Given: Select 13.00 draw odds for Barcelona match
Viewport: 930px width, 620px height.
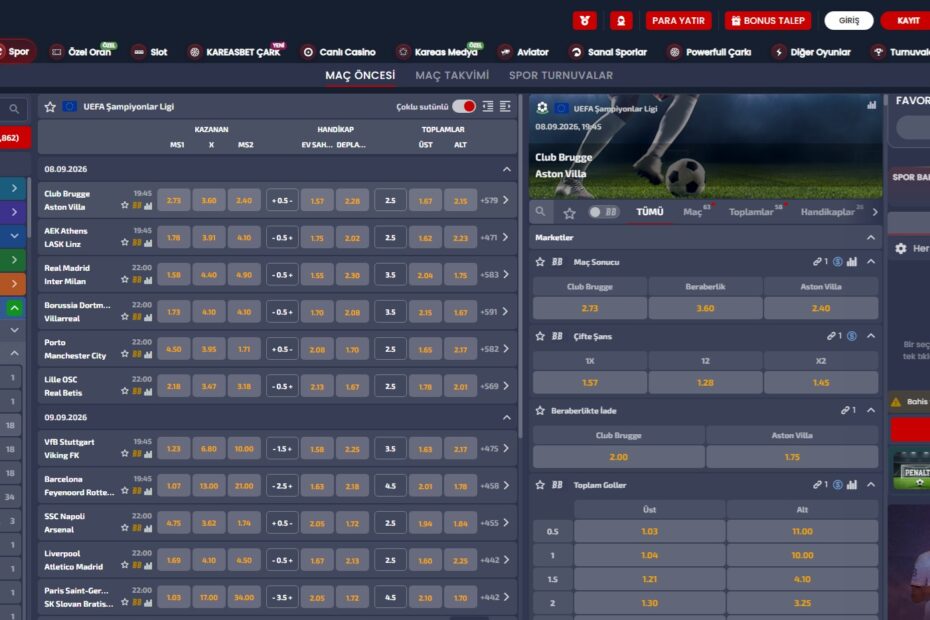Looking at the screenshot, I should [x=209, y=486].
